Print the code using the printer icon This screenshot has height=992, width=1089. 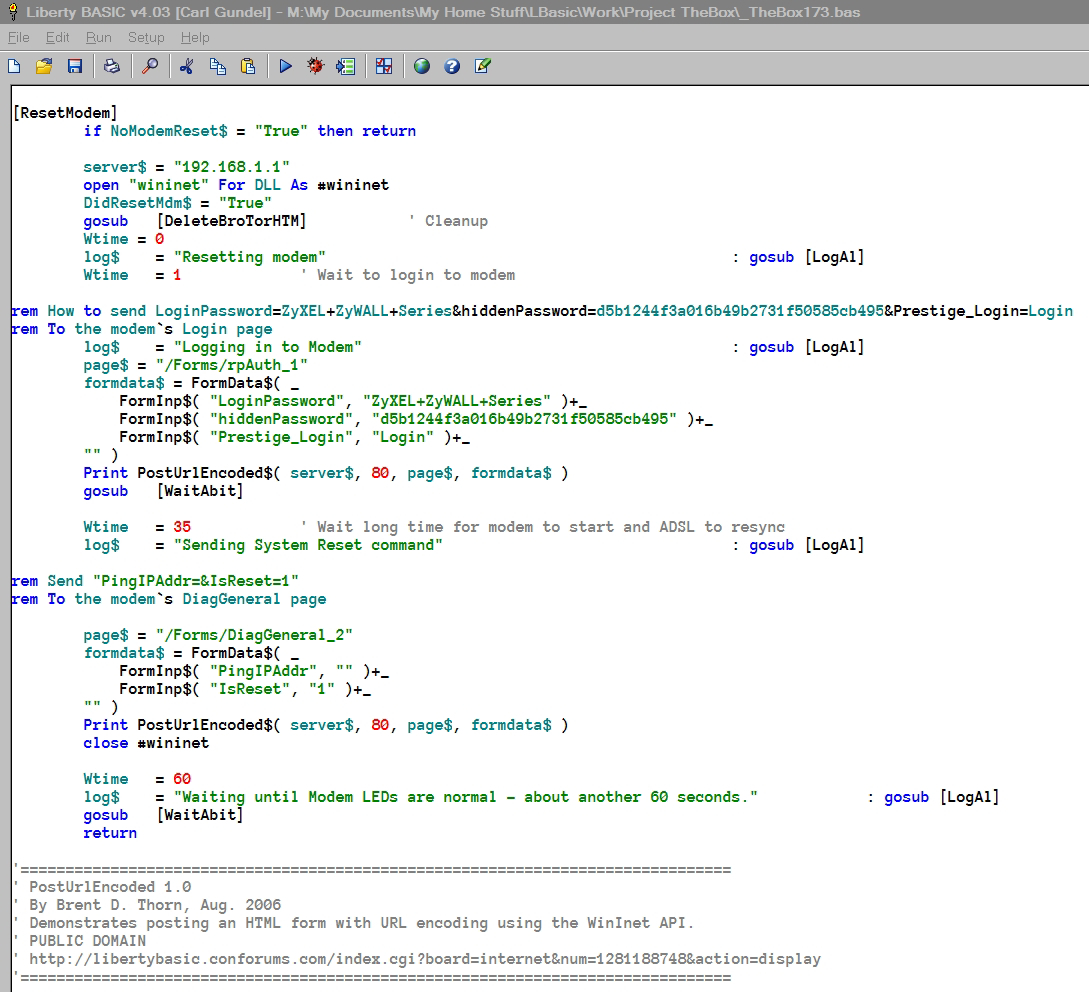112,66
